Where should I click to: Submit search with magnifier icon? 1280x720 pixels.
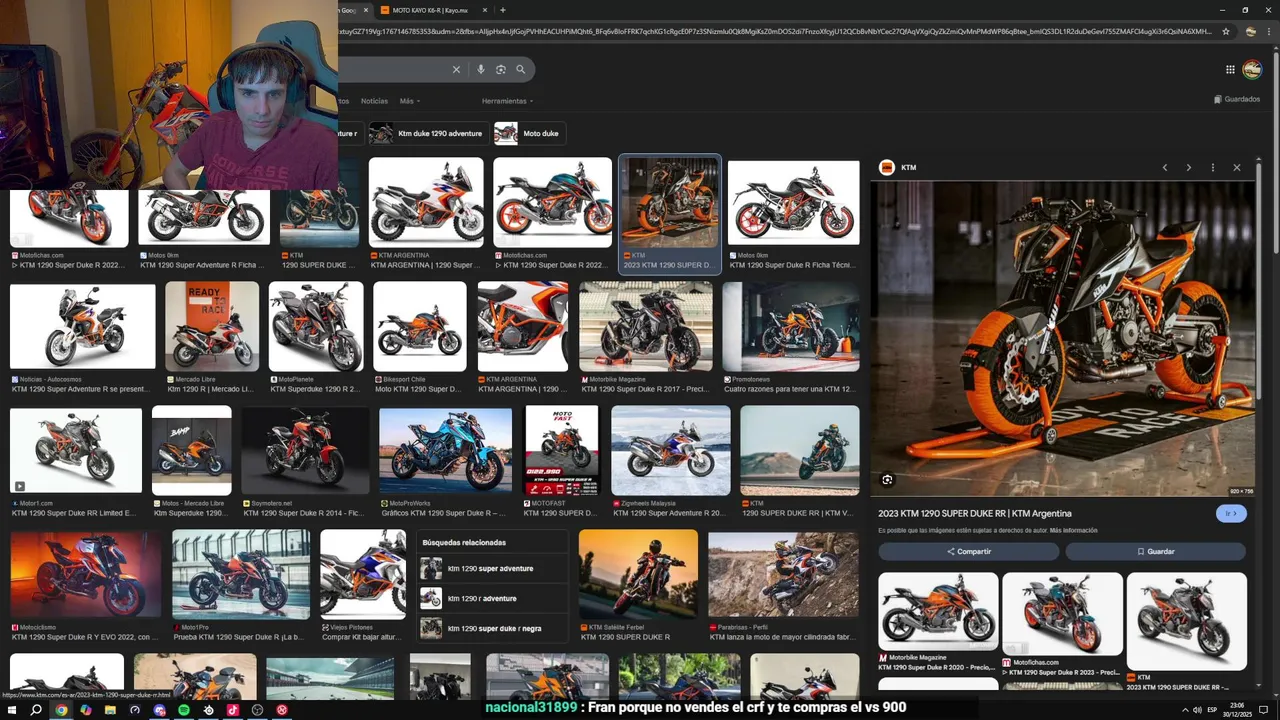click(x=521, y=69)
